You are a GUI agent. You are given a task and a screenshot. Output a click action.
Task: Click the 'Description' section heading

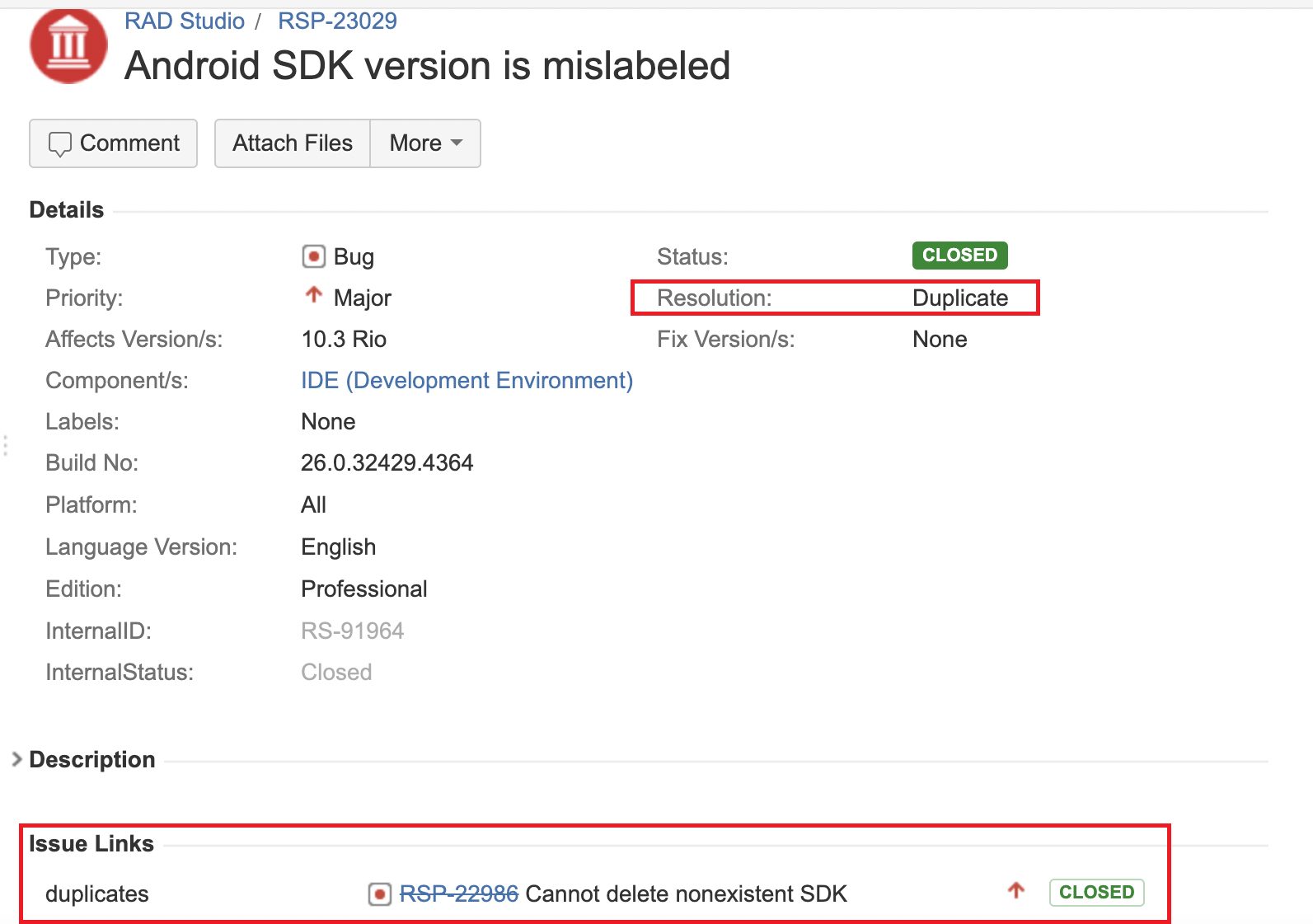click(92, 759)
